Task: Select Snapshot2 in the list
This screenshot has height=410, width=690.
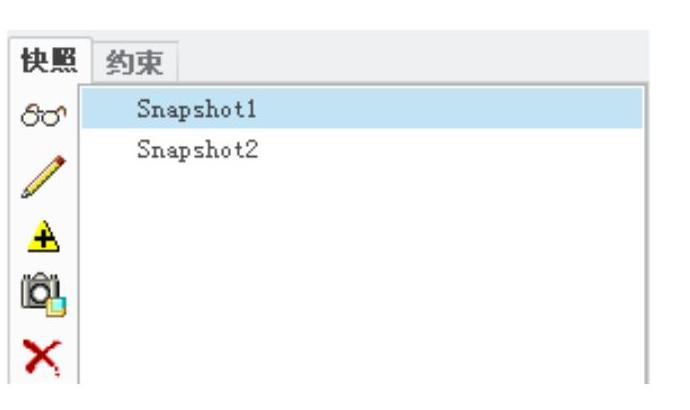Action: click(362, 150)
